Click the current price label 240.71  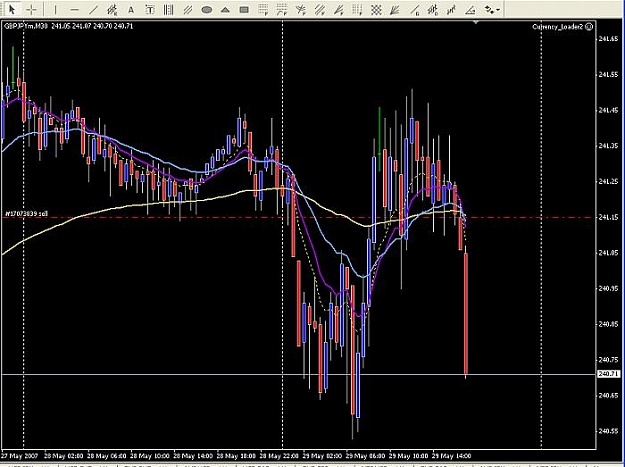tap(609, 374)
